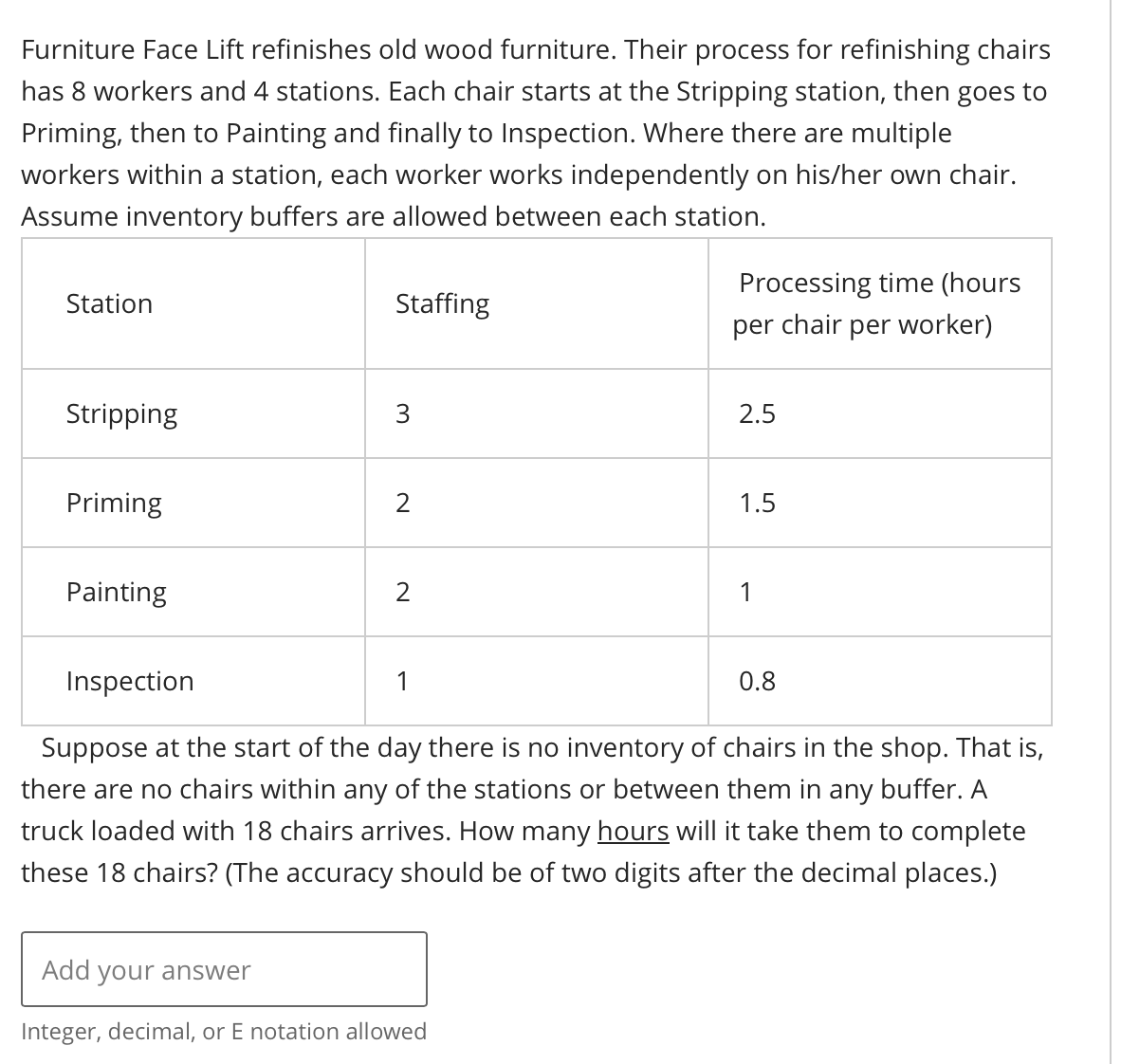The height and width of the screenshot is (1064, 1121).
Task: Click staffing count '3' for Stripping
Action: 404,413
